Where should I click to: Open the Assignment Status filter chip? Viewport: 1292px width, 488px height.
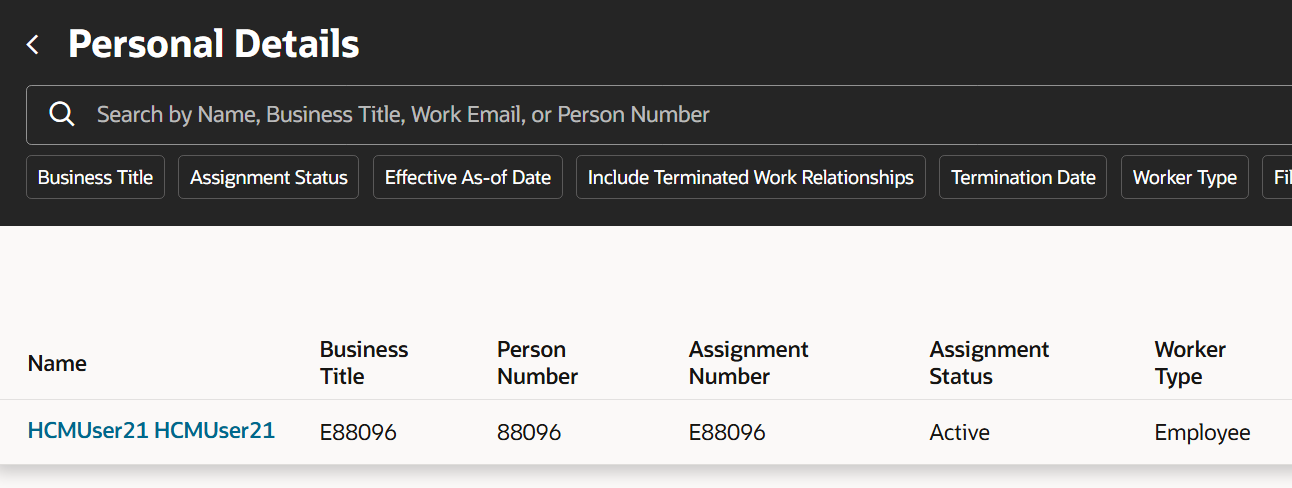pos(268,177)
